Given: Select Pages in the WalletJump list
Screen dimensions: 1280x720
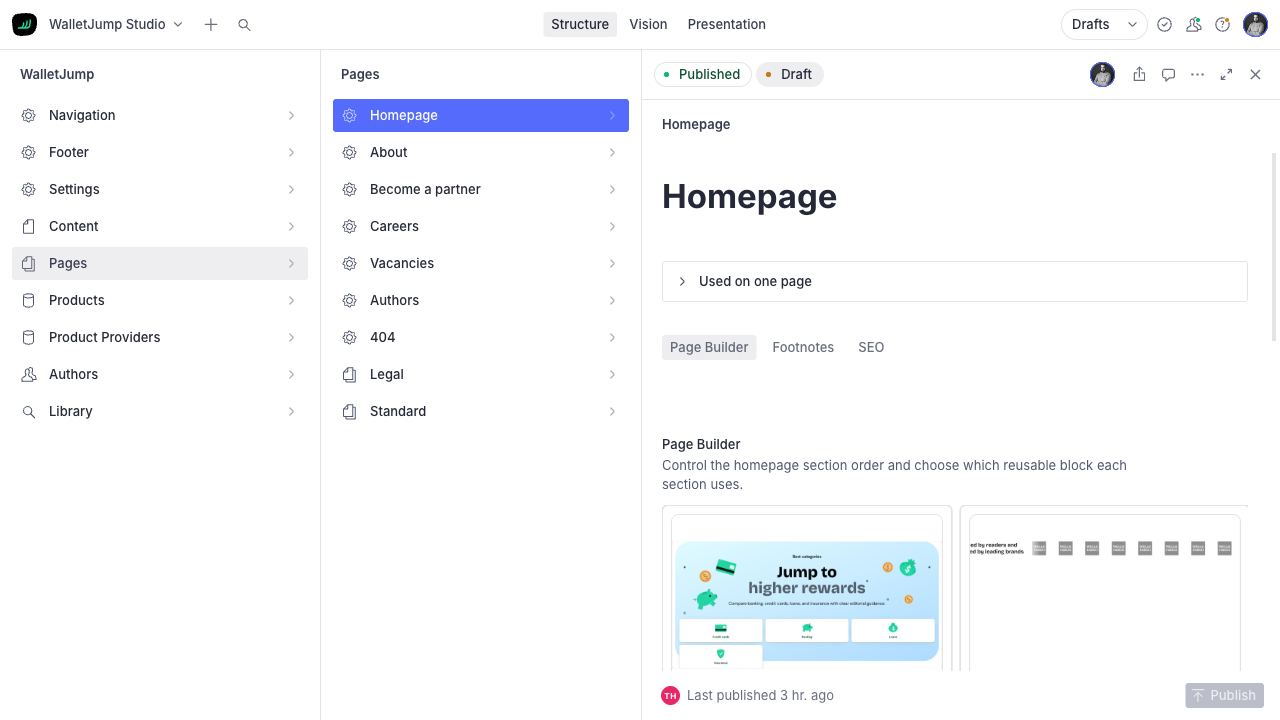Looking at the screenshot, I should [x=160, y=263].
